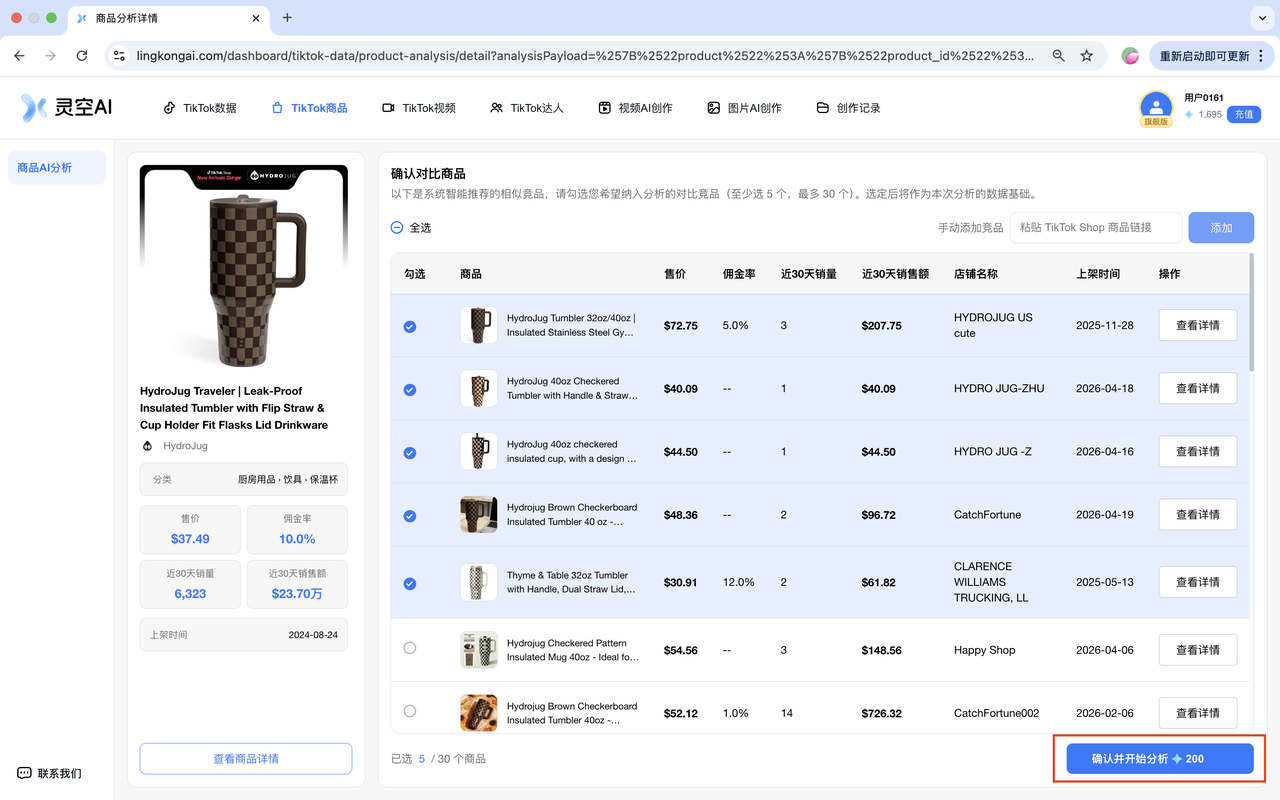Uncheck HydroJug Tumbler 32oz/40oz row

(410, 327)
